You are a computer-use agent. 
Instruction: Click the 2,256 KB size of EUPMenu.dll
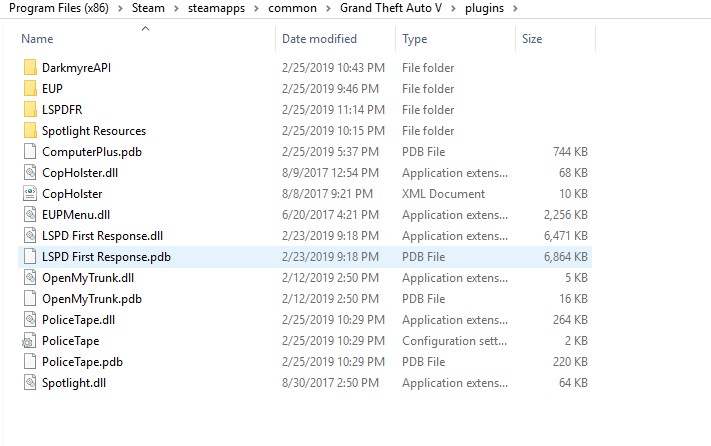click(x=565, y=214)
